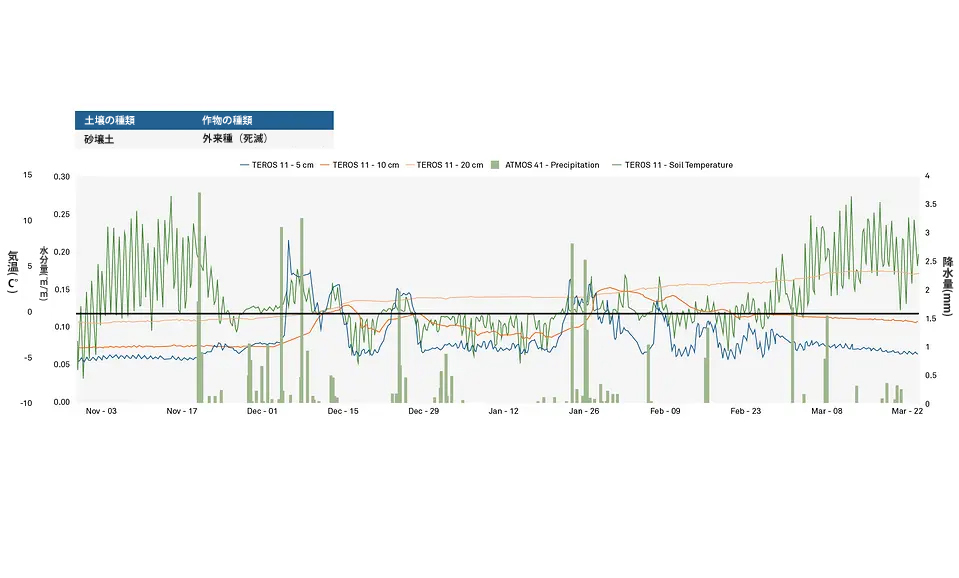Click the 0.00 water content tick label
Screen dimensions: 959x578
click(62, 402)
